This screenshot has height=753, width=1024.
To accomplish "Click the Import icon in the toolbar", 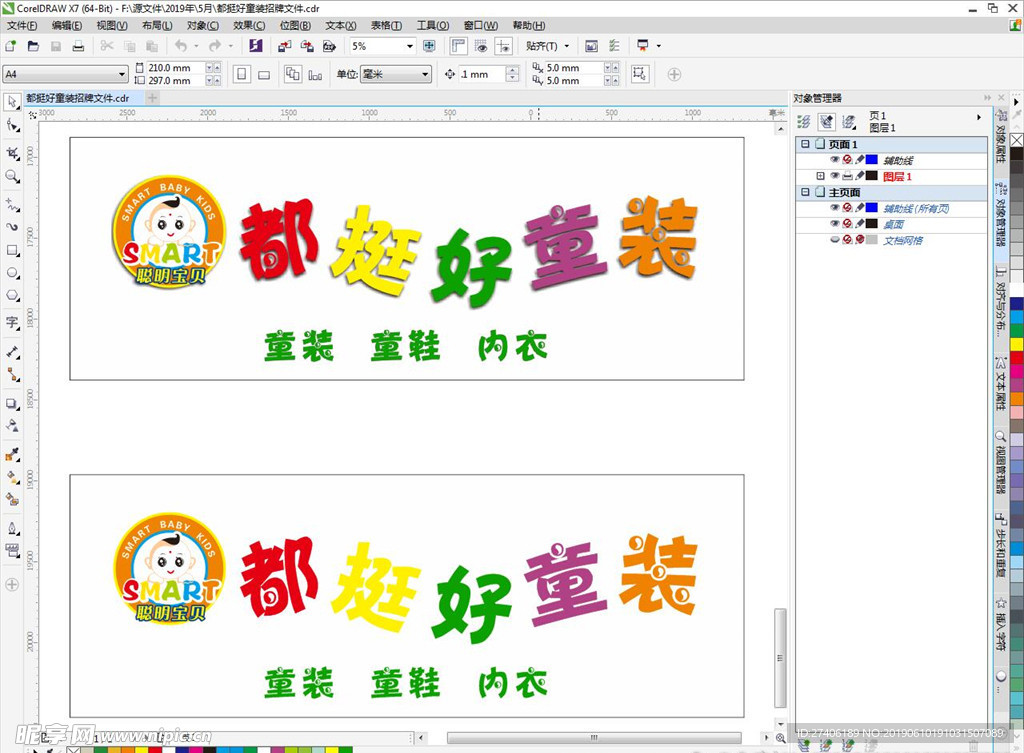I will tap(284, 46).
